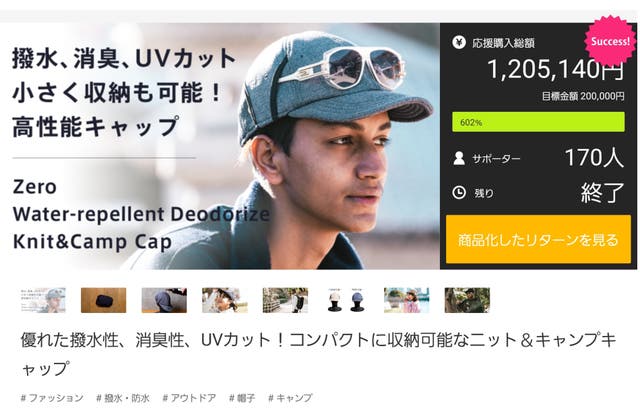Open the #帽子 hashtag
The image size is (640, 414).
click(242, 398)
